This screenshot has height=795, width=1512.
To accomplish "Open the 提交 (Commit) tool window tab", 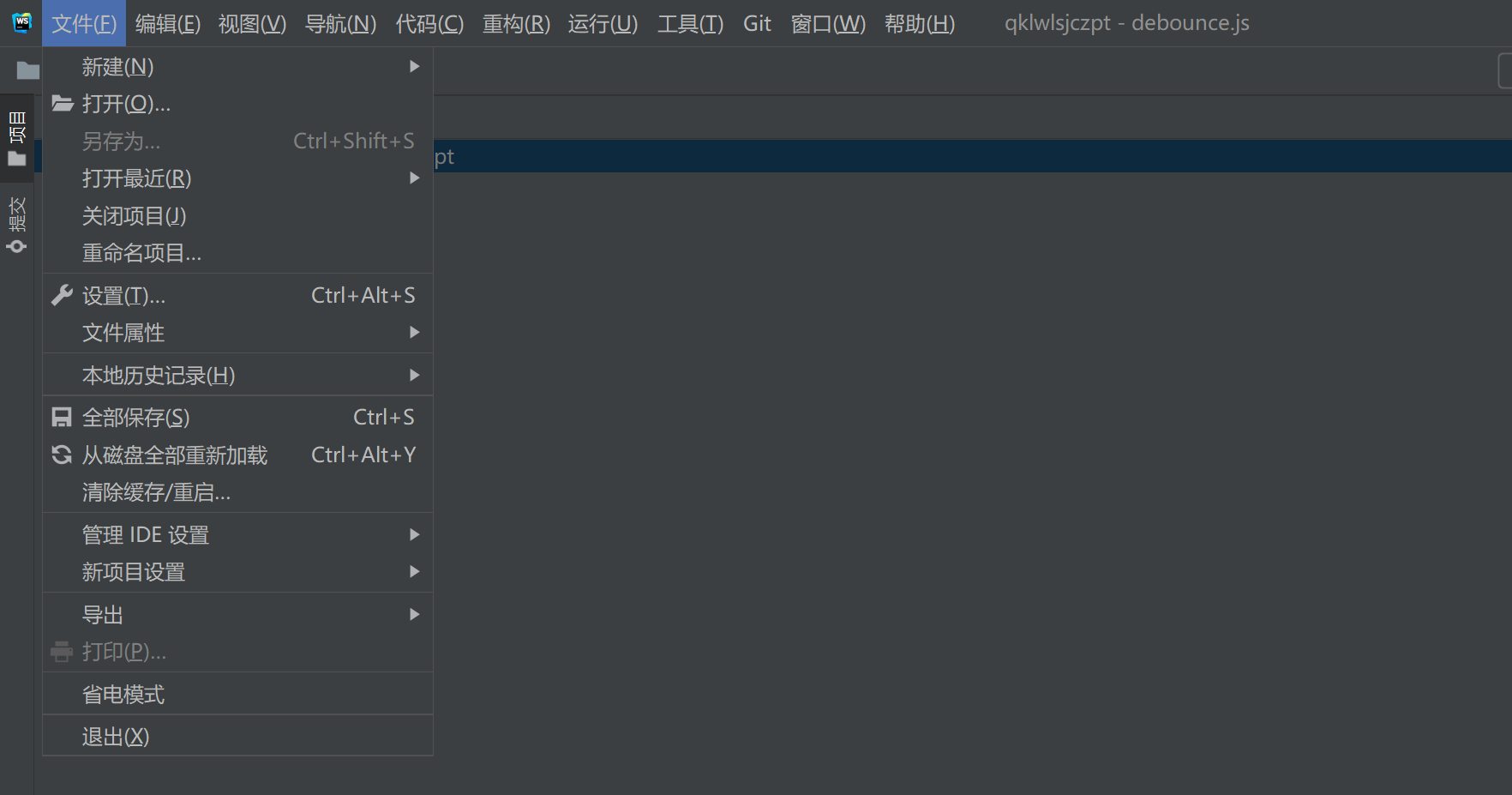I will click(x=16, y=226).
